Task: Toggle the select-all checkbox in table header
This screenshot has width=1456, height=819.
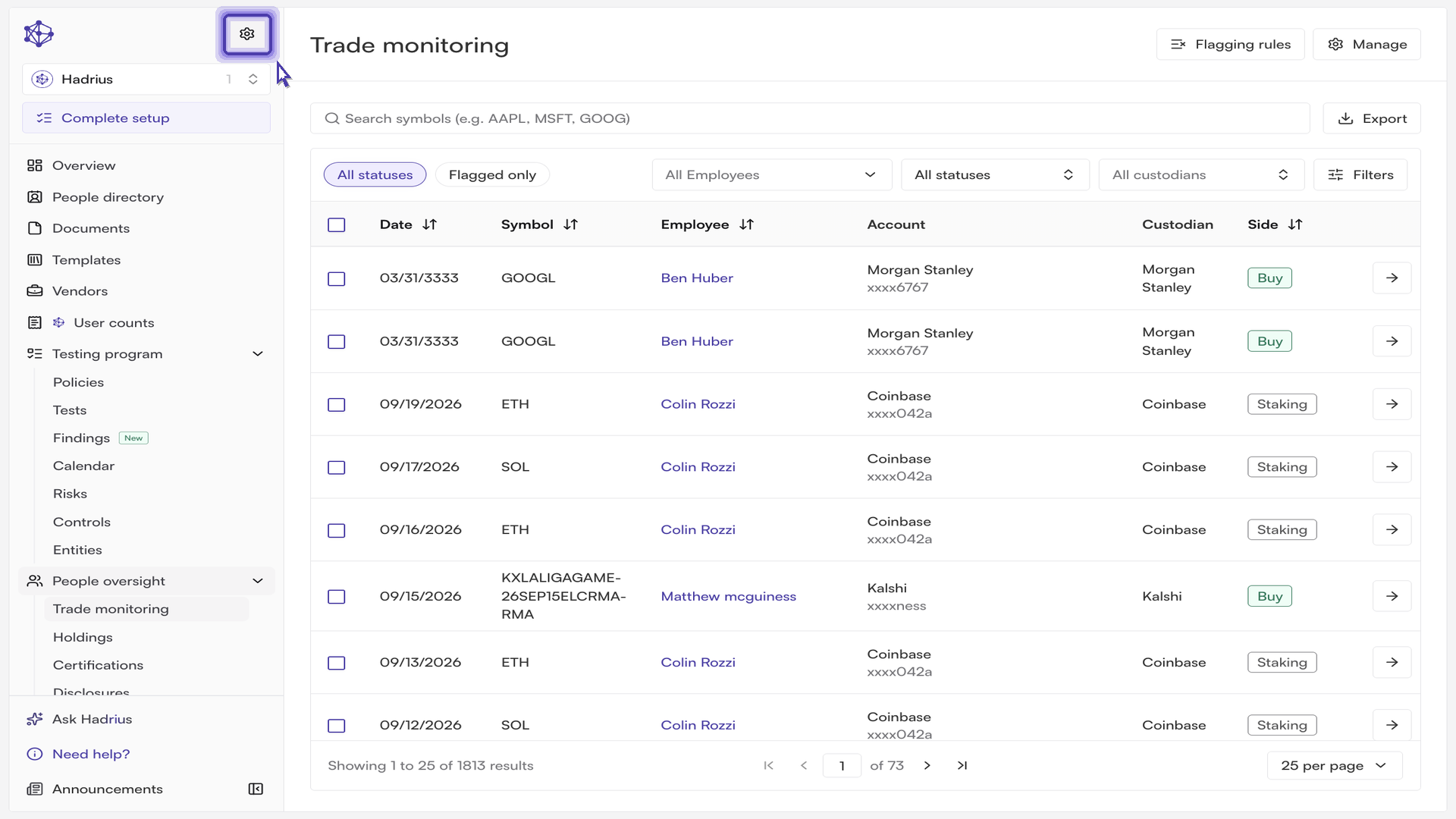Action: click(337, 225)
